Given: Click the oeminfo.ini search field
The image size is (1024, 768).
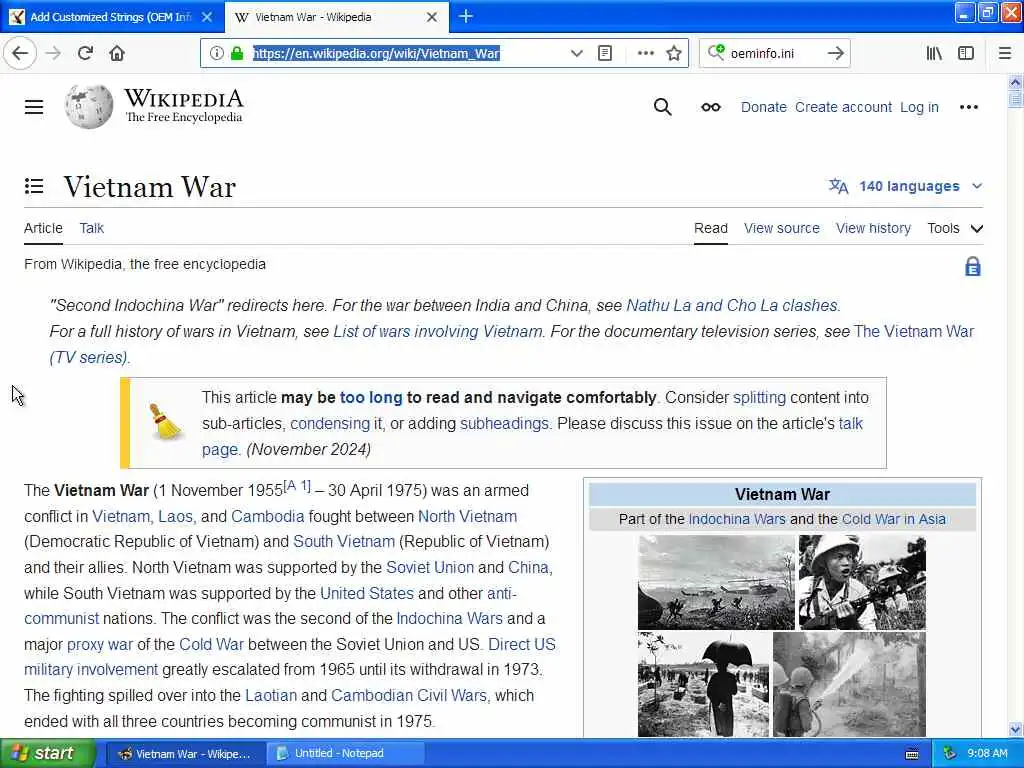Looking at the screenshot, I should coord(774,53).
